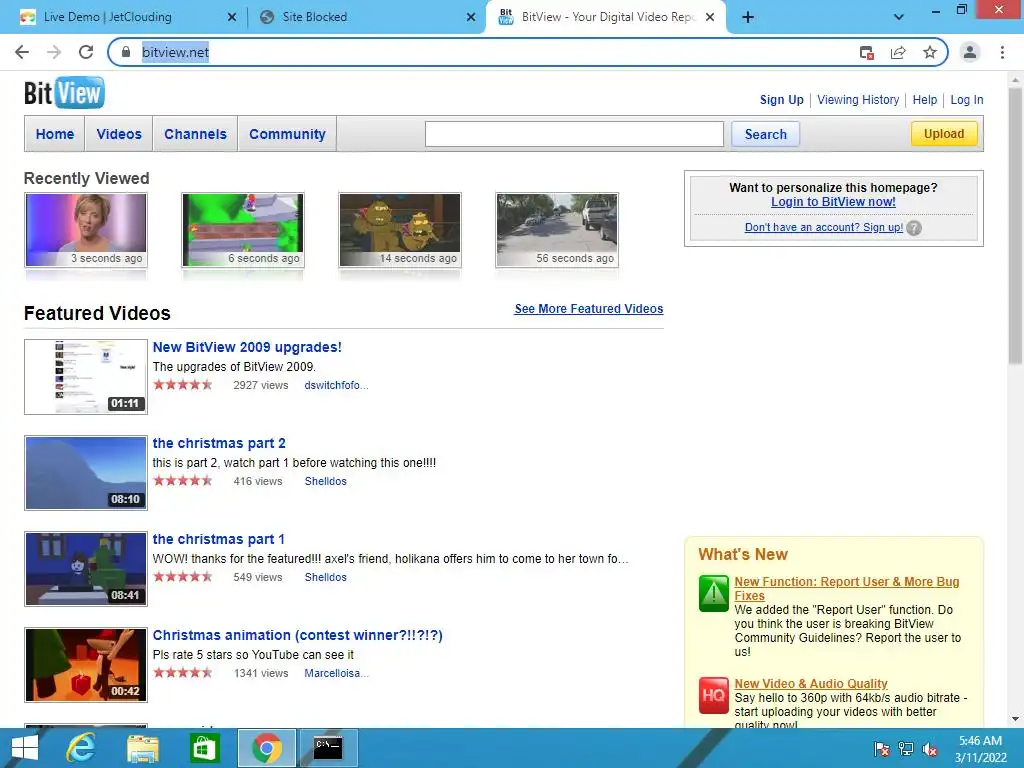Open recently viewed video from 14 seconds ago

pyautogui.click(x=400, y=230)
